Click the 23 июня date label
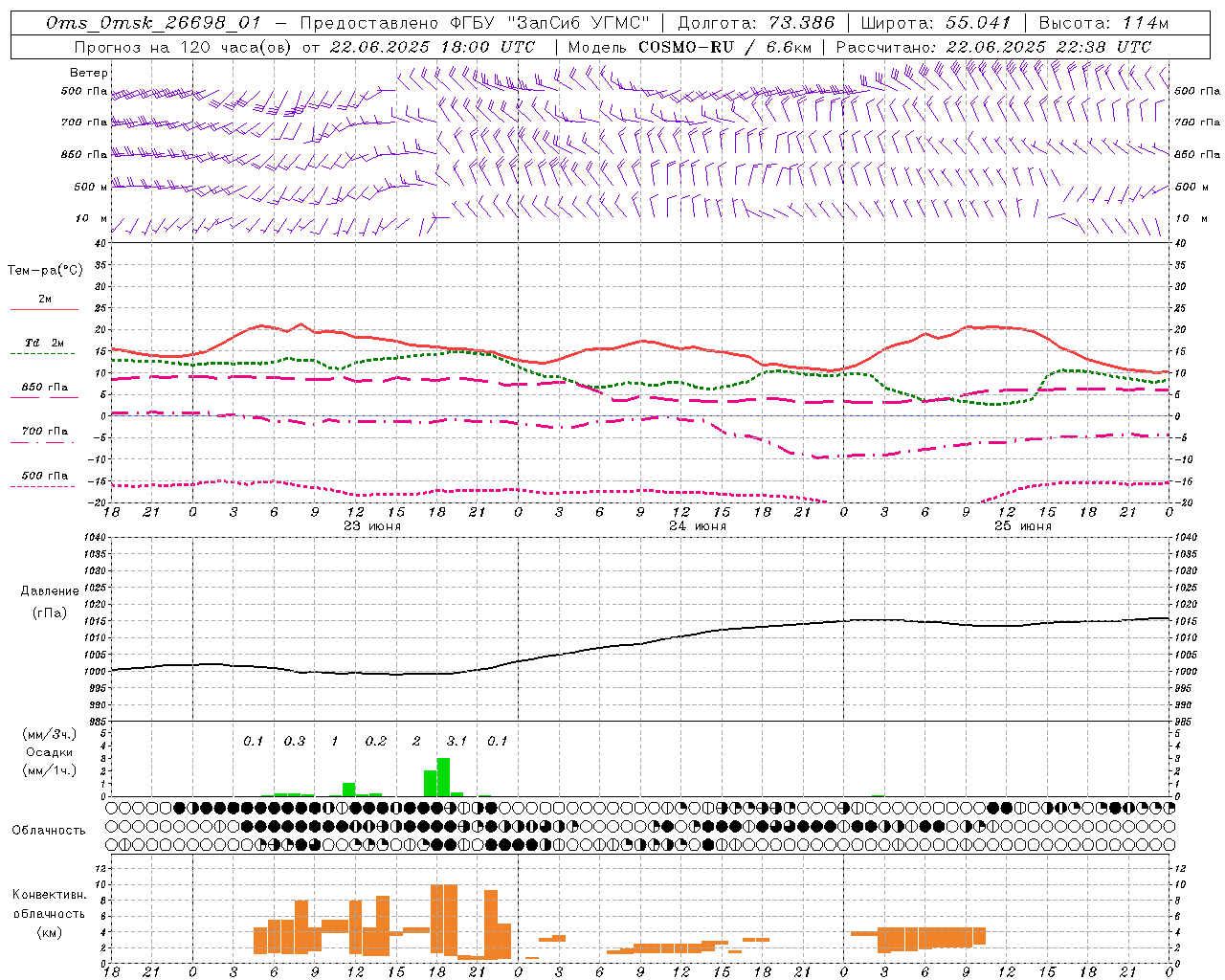This screenshot has width=1225, height=980. point(372,526)
